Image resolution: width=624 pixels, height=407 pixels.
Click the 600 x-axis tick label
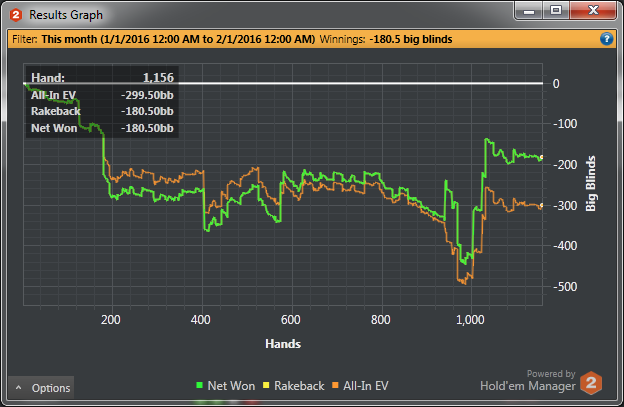tap(291, 319)
